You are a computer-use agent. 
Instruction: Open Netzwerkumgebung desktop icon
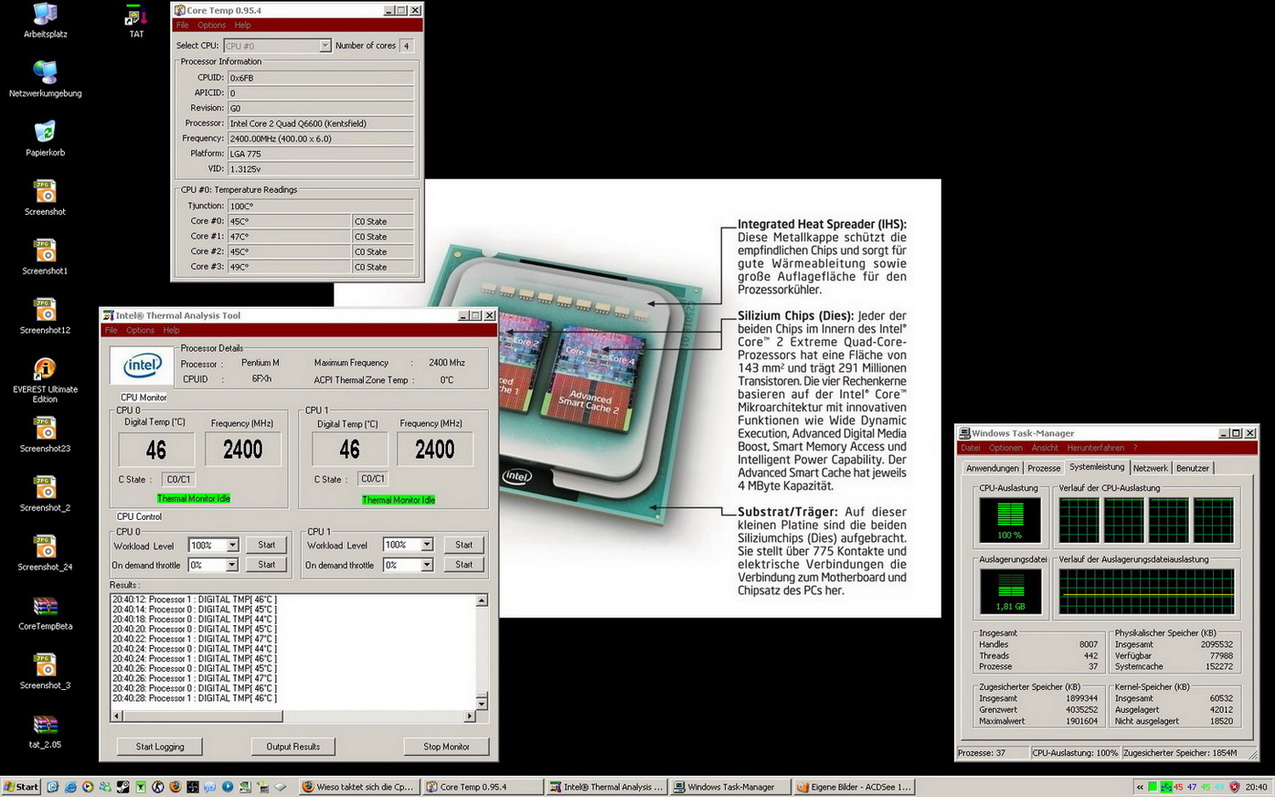tap(45, 79)
